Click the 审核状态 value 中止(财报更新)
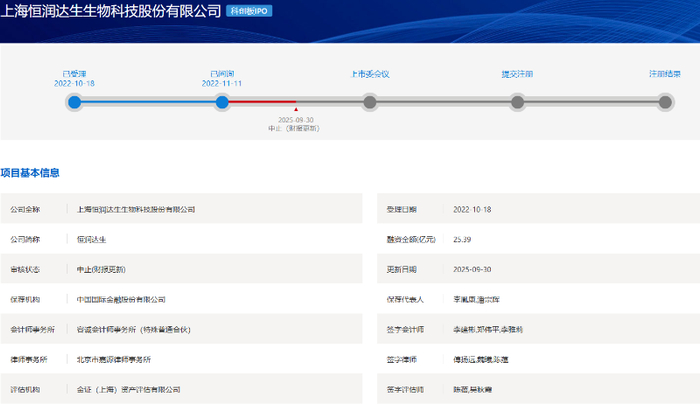Viewport: 700px width, 404px height. point(101,269)
